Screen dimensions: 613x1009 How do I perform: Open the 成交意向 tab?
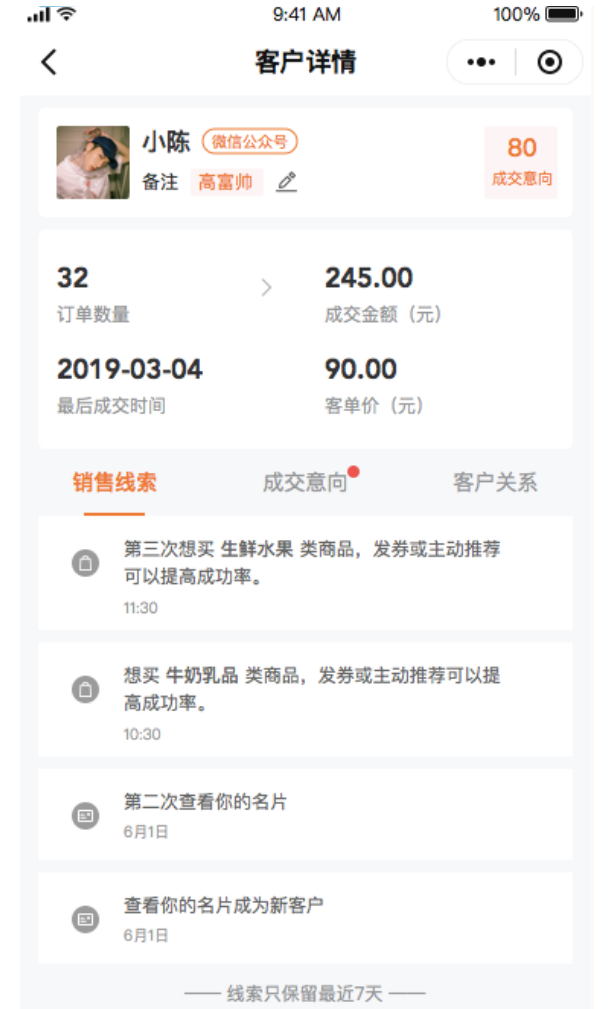(x=305, y=483)
